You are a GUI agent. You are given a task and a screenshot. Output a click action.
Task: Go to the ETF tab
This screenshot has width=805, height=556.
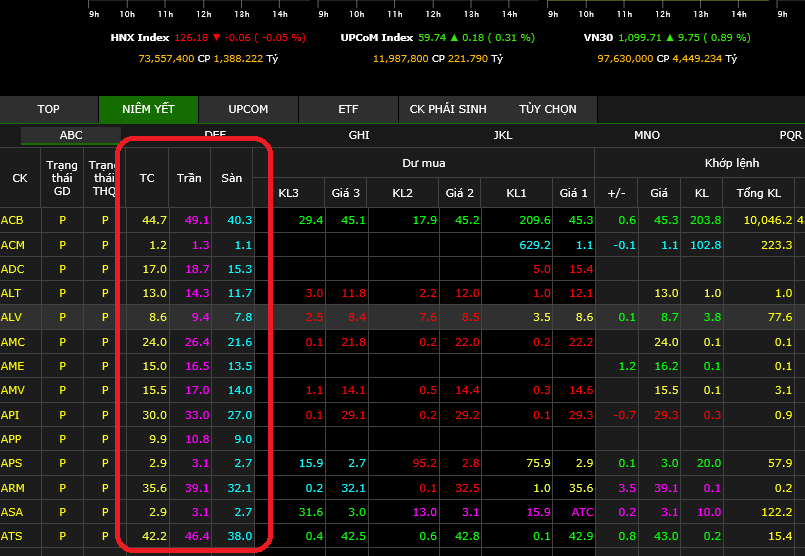pos(348,109)
